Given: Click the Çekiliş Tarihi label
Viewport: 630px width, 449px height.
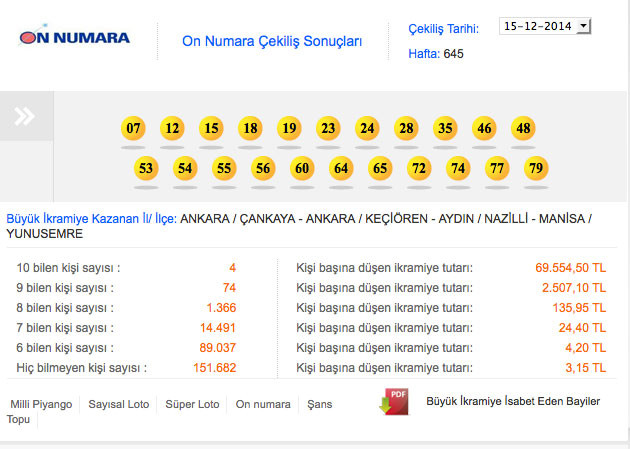Looking at the screenshot, I should pyautogui.click(x=444, y=29).
